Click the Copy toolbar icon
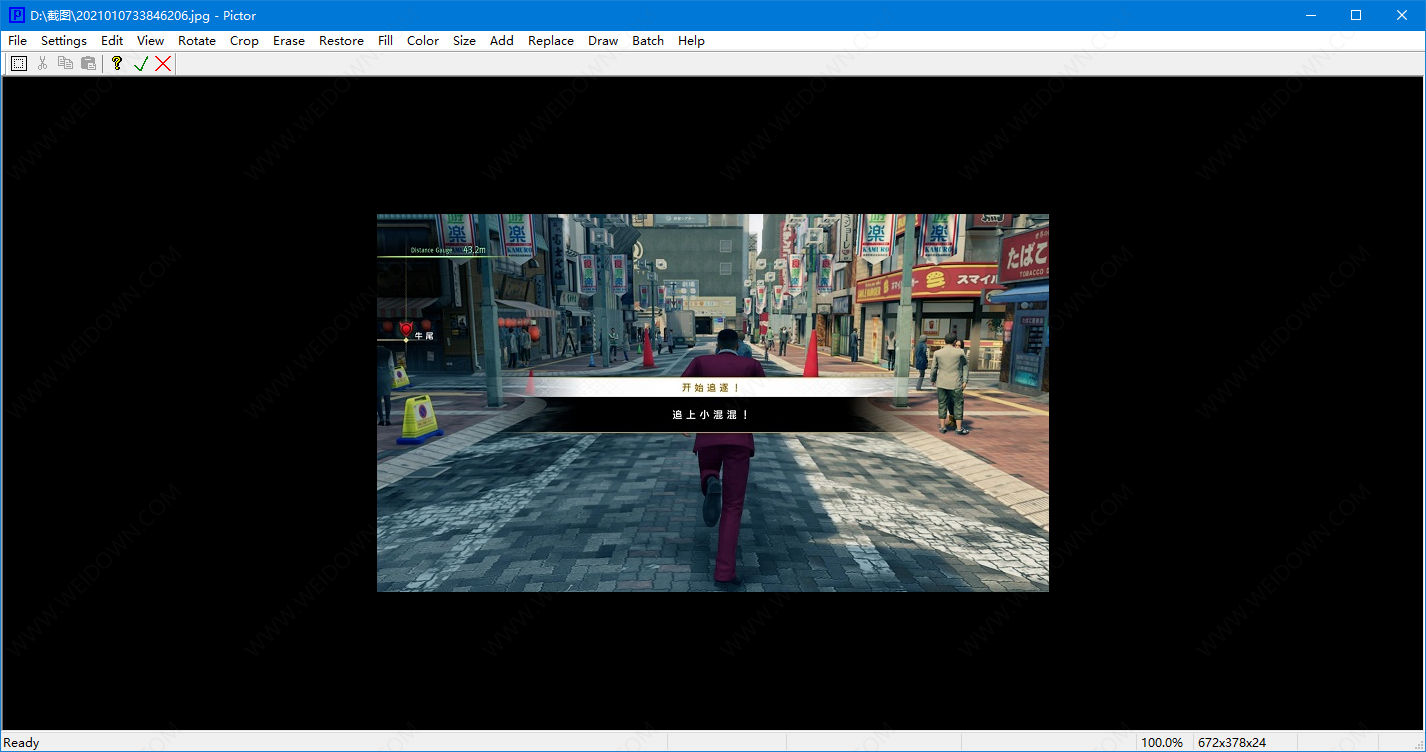This screenshot has height=752, width=1426. click(65, 63)
